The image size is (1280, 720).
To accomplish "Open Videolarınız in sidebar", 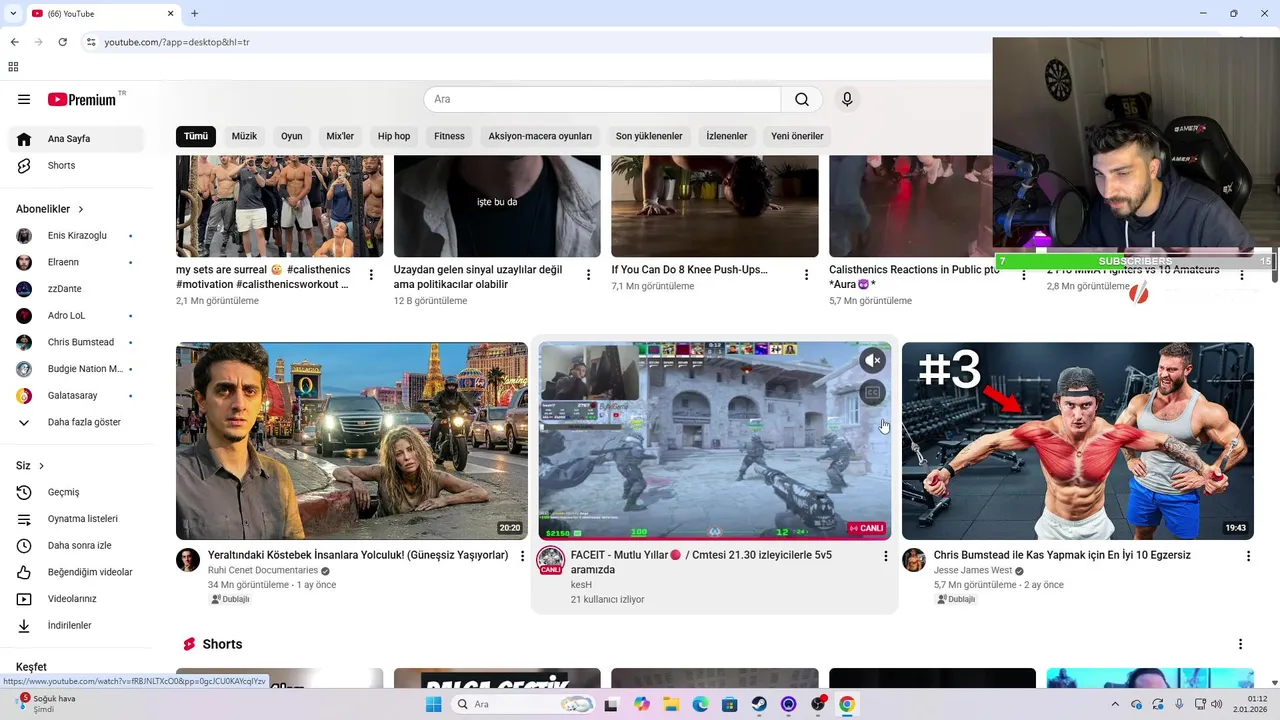I will 76,599.
